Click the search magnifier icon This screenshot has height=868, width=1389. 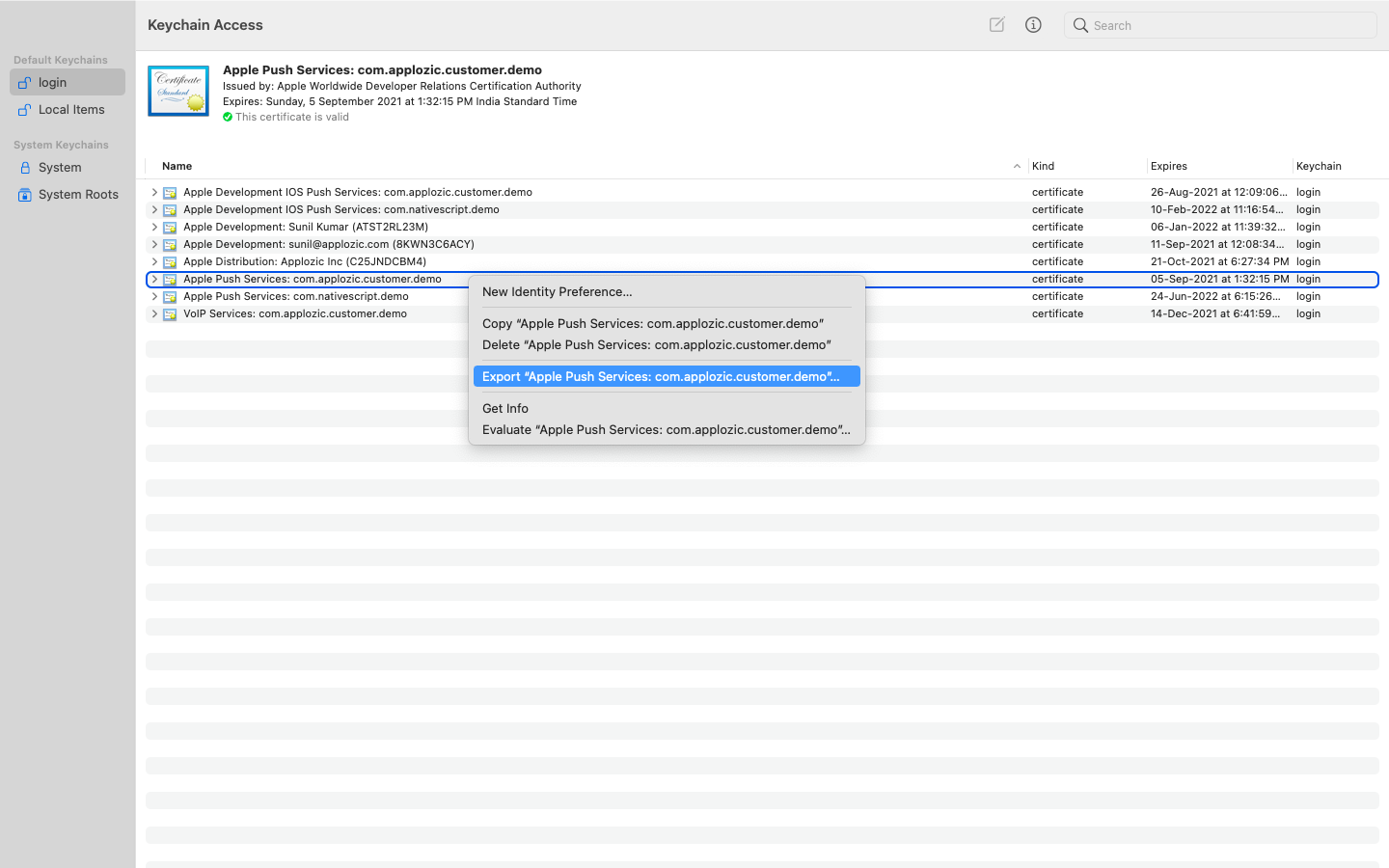(1080, 25)
